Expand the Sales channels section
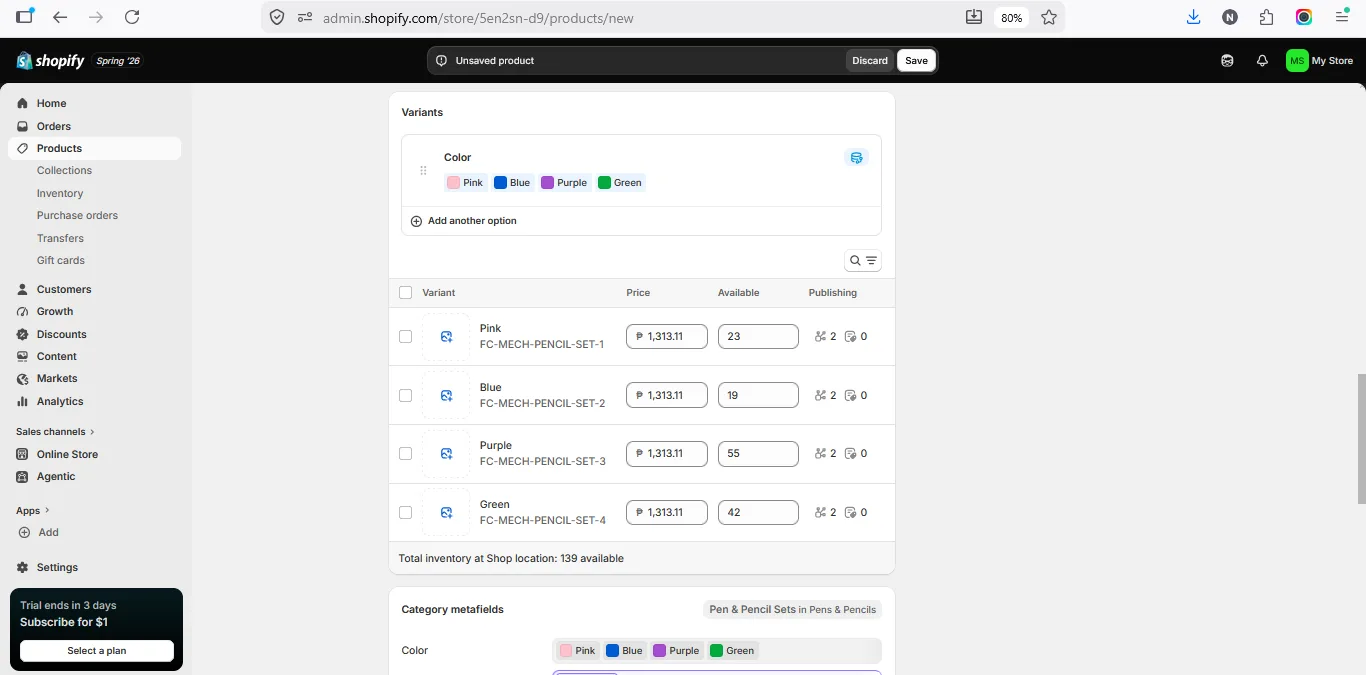Screen dimensions: 1366x675 click(55, 432)
